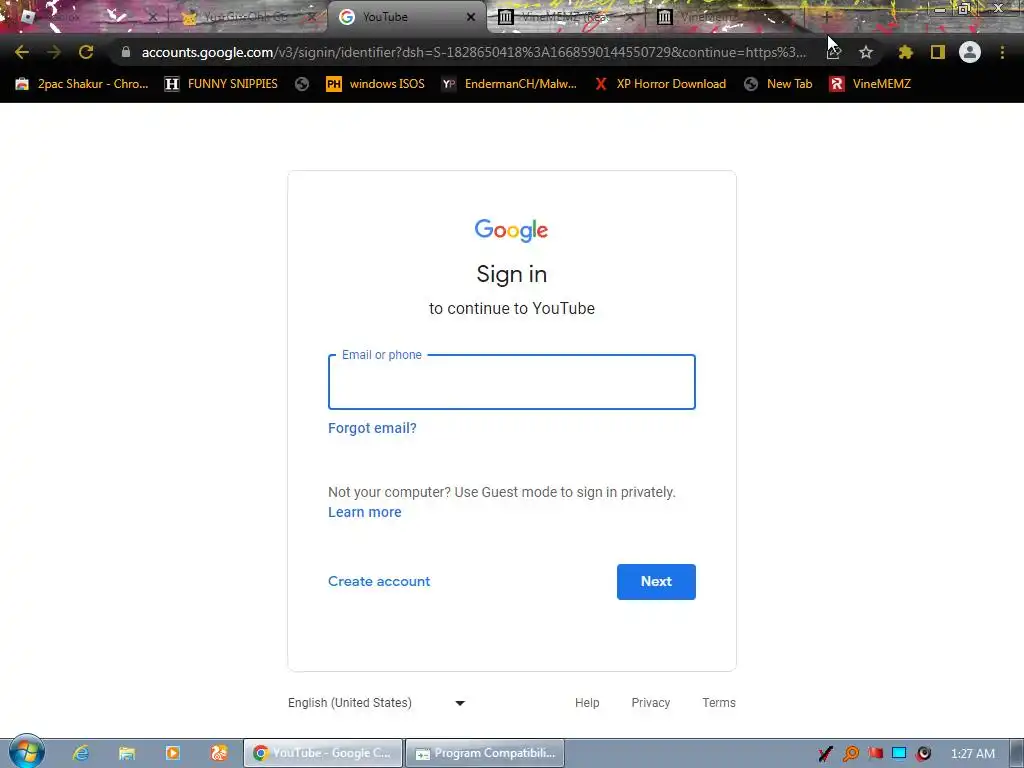The image size is (1024, 768).
Task: Launch Internet Explorer from the taskbar
Action: tap(81, 753)
